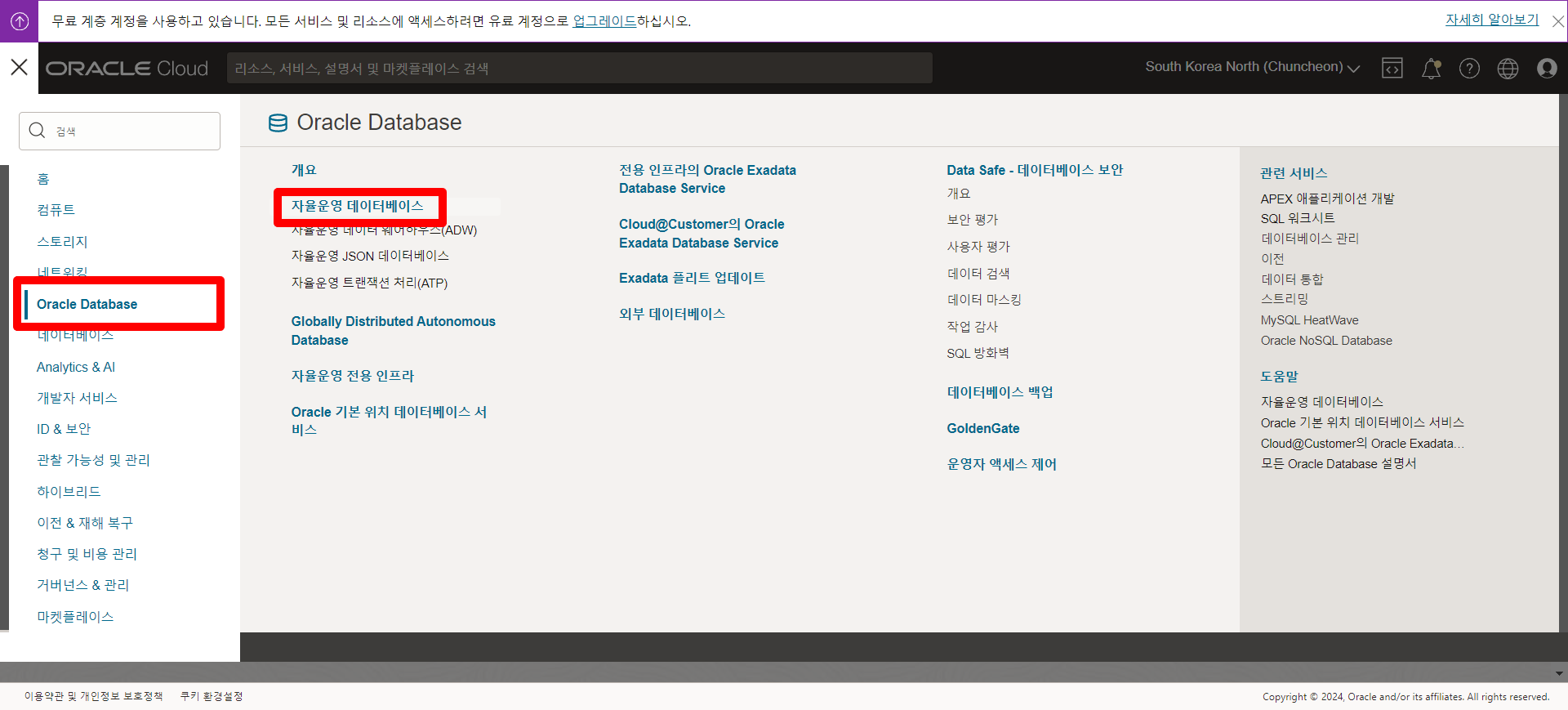Select Analytics & AI in the menu
This screenshot has height=710, width=1568.
pyautogui.click(x=76, y=367)
